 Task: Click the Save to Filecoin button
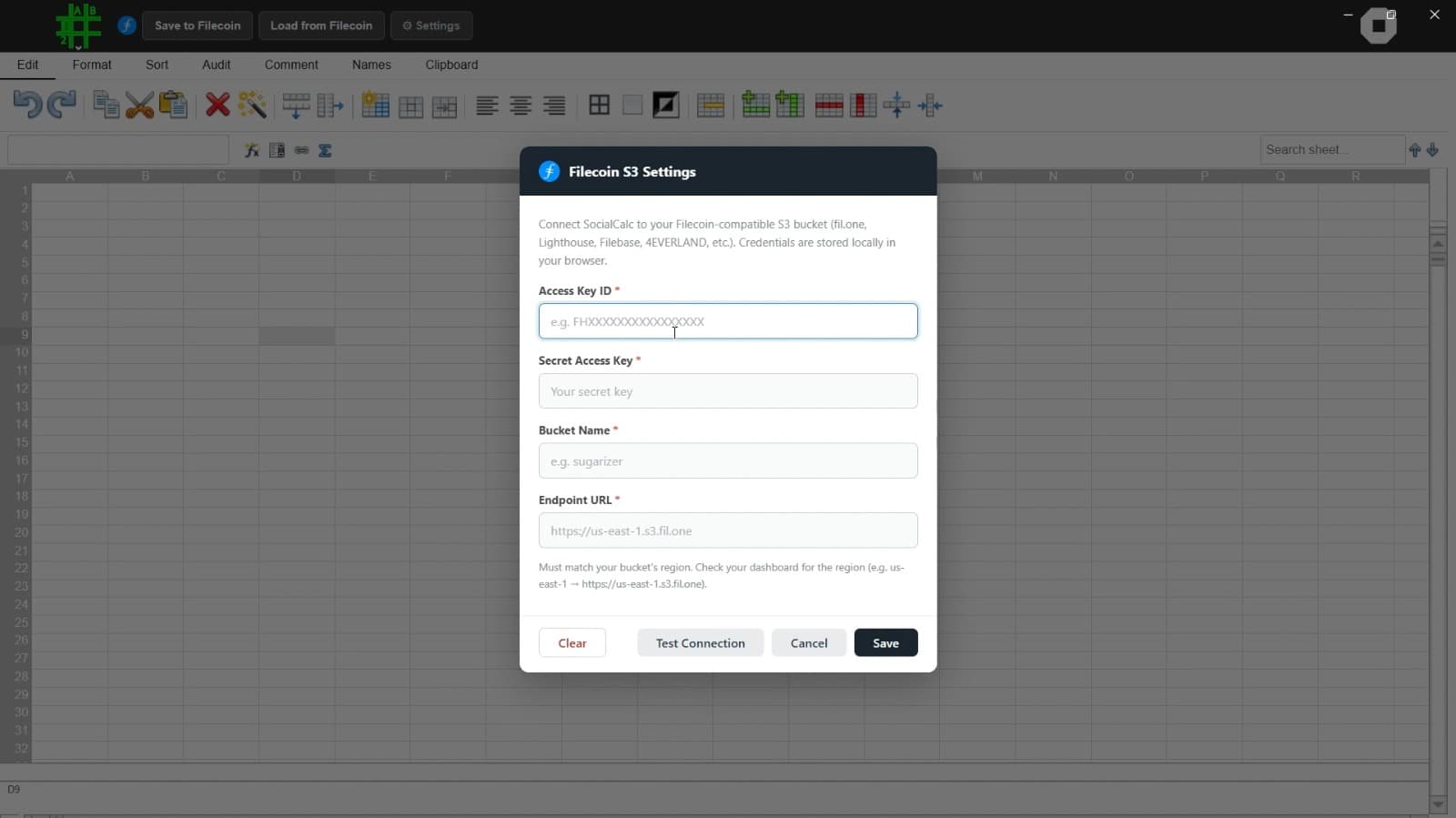tap(197, 25)
